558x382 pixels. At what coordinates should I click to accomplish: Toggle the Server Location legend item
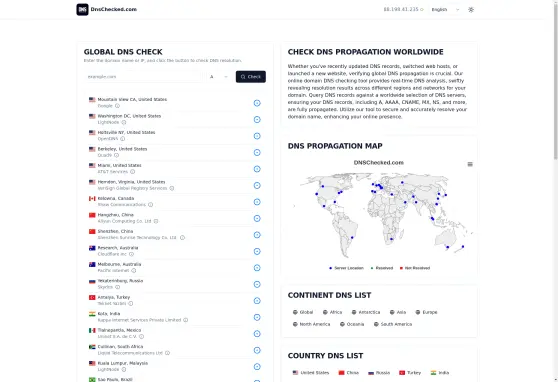tap(346, 268)
